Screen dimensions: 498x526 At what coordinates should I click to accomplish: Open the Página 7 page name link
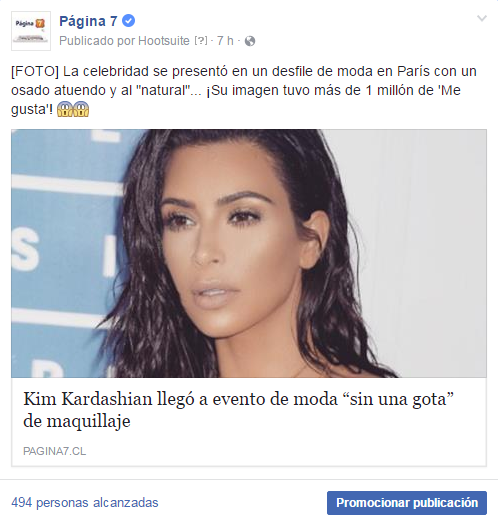pyautogui.click(x=88, y=21)
